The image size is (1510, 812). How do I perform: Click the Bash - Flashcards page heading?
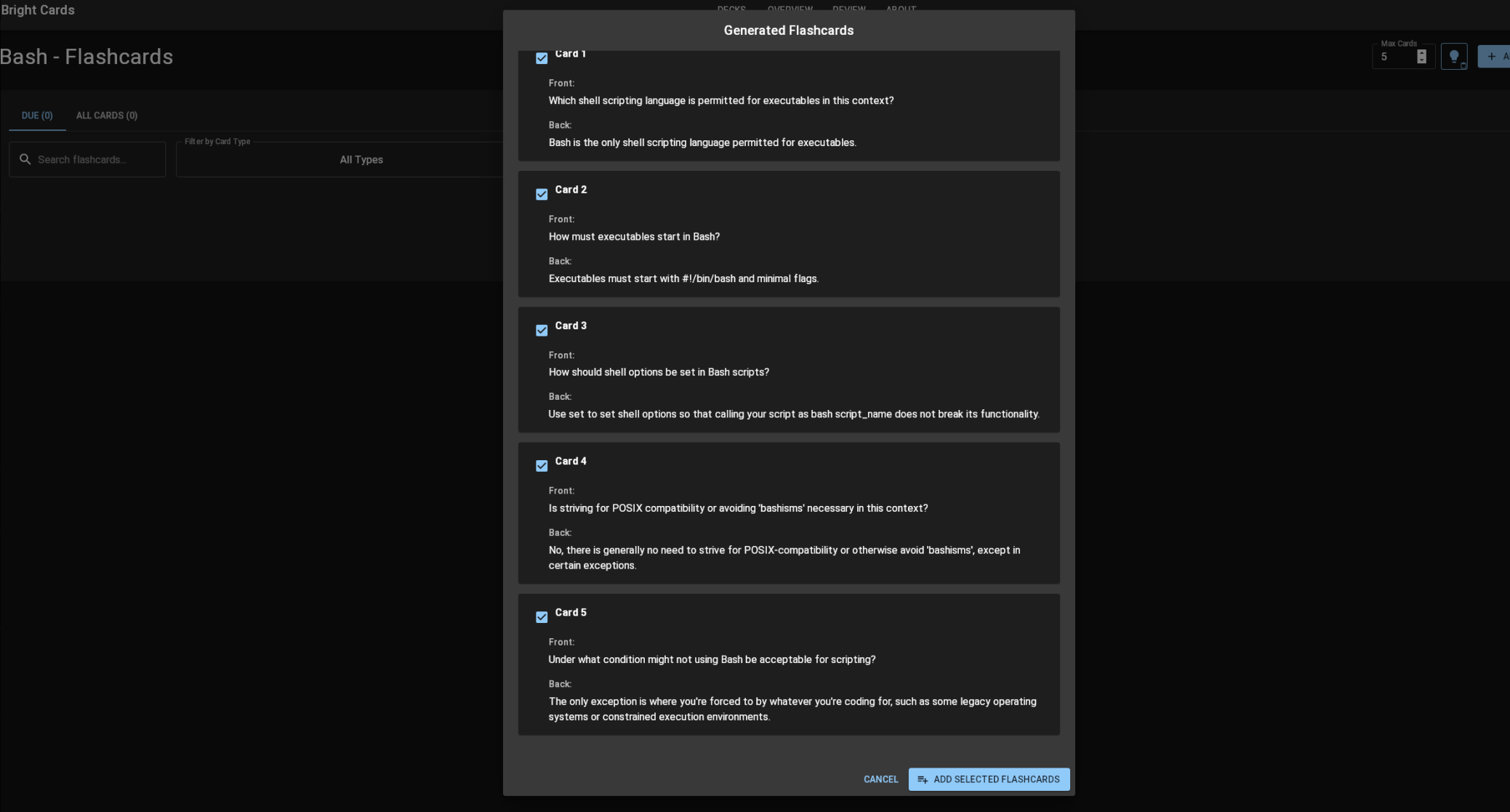coord(87,57)
